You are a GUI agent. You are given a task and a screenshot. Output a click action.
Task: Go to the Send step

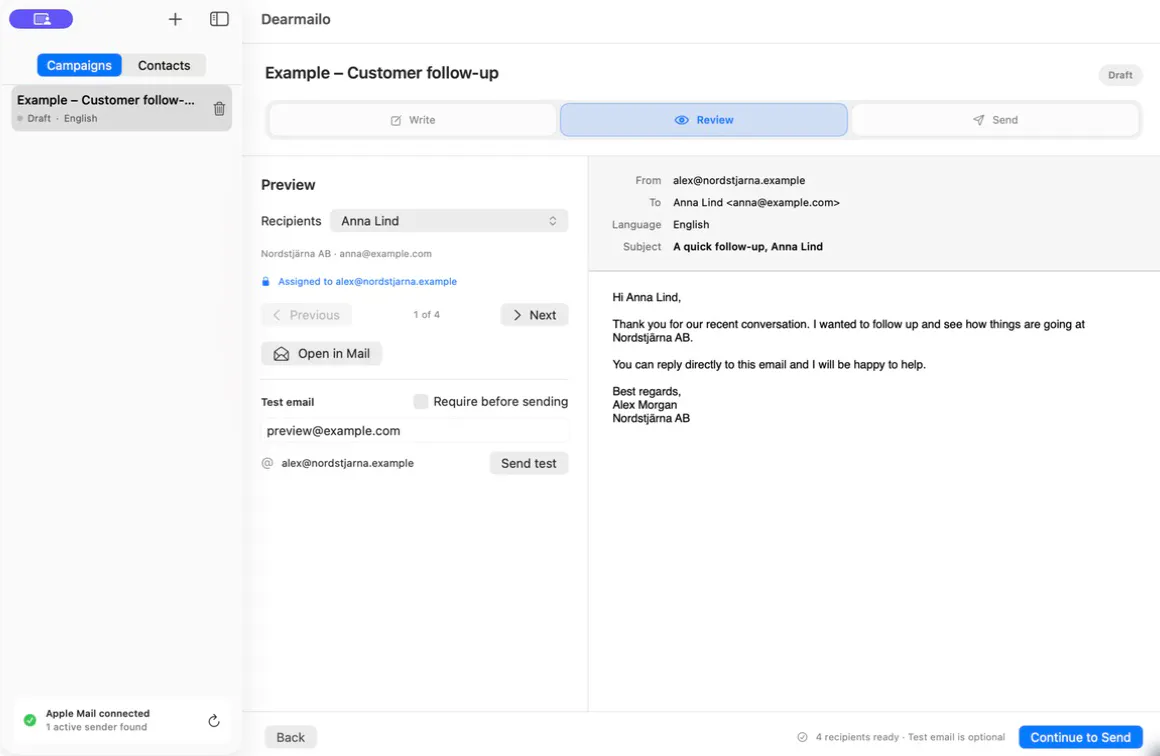[995, 120]
